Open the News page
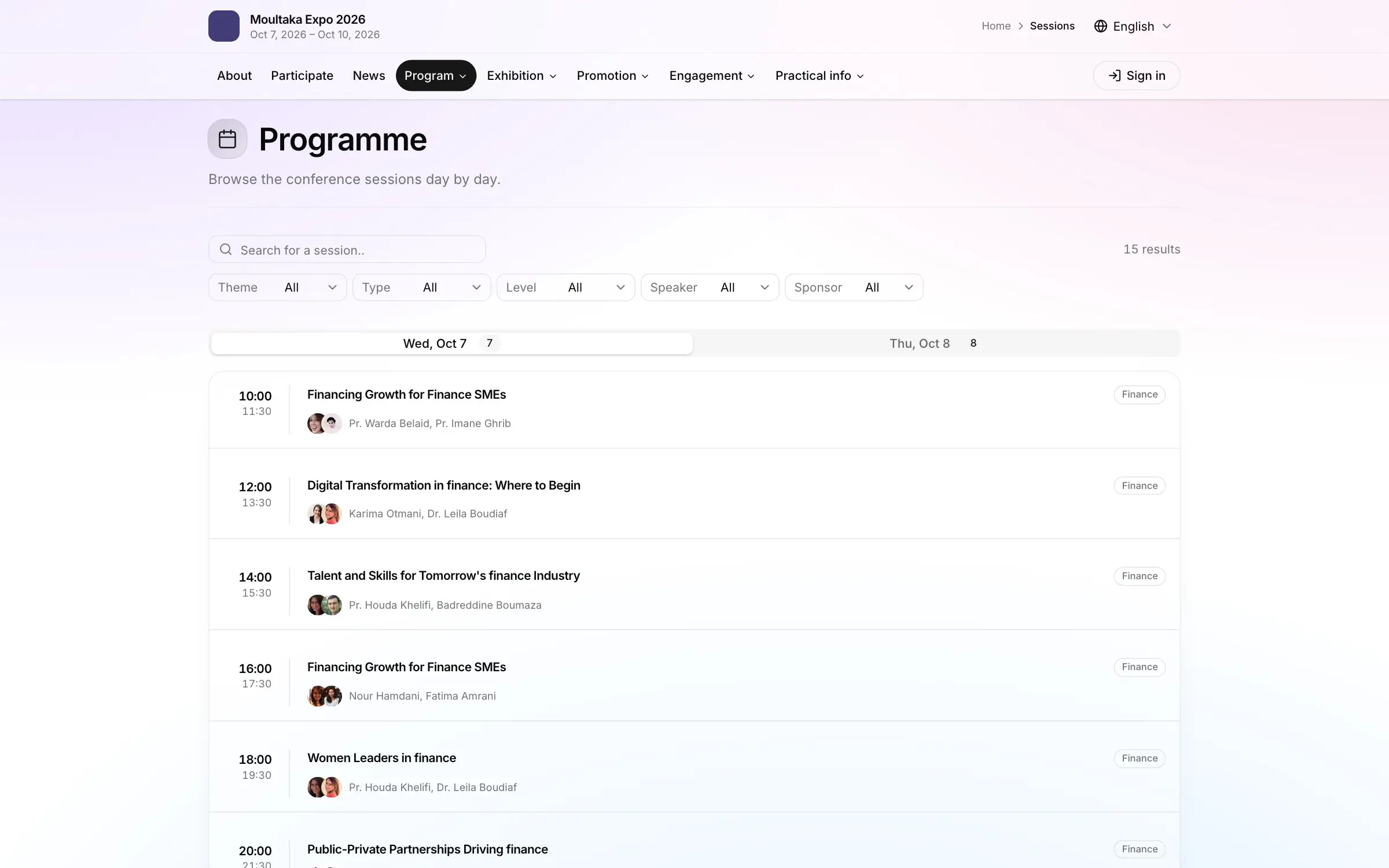The image size is (1389, 868). click(x=369, y=75)
